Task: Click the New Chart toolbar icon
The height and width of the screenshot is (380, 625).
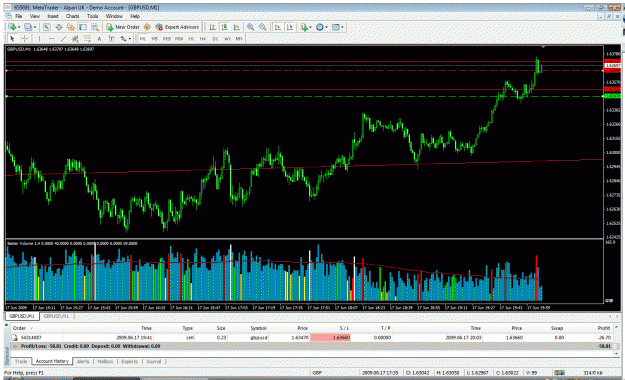Action: 12,27
